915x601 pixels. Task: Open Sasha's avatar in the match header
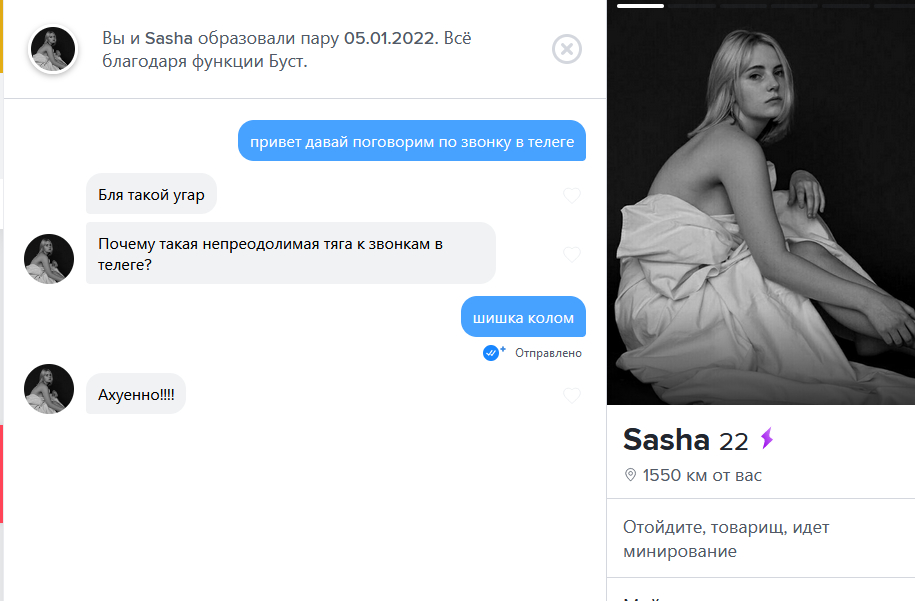click(x=53, y=49)
